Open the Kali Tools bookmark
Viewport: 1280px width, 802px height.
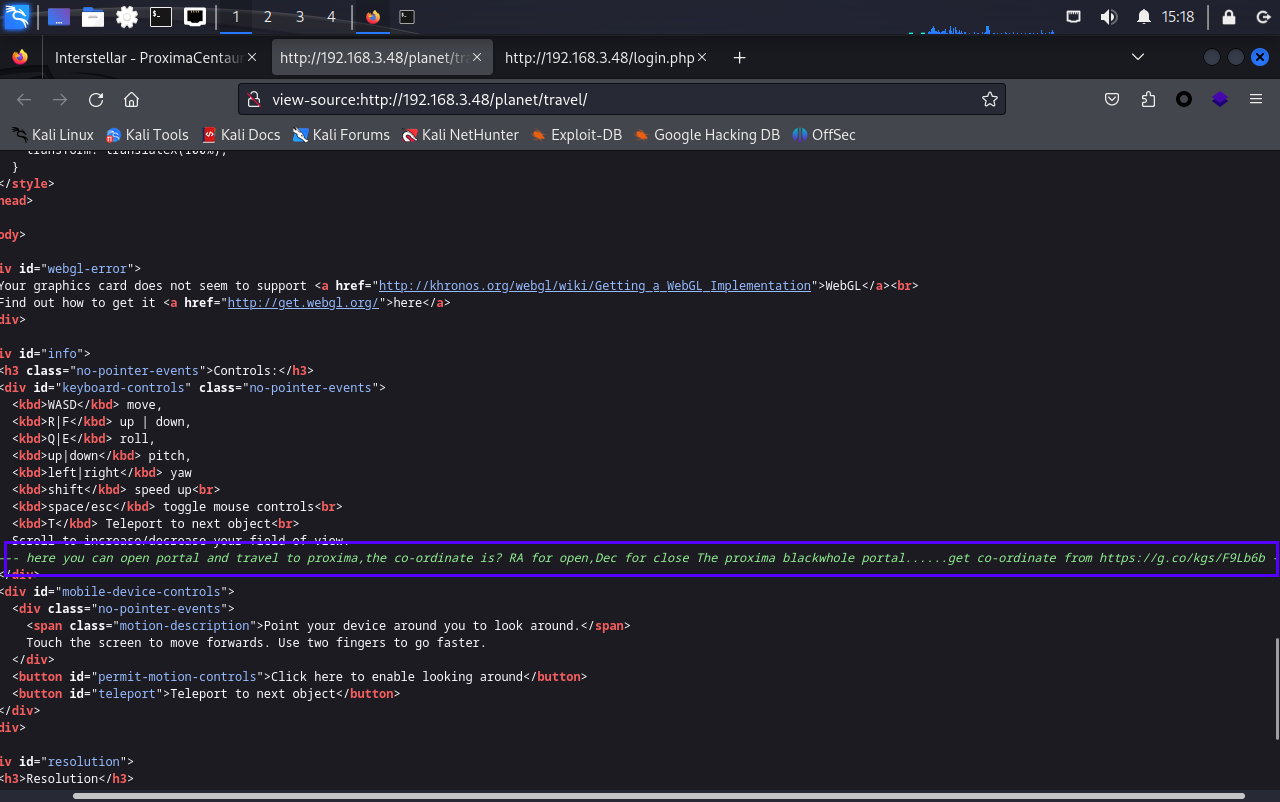click(147, 135)
